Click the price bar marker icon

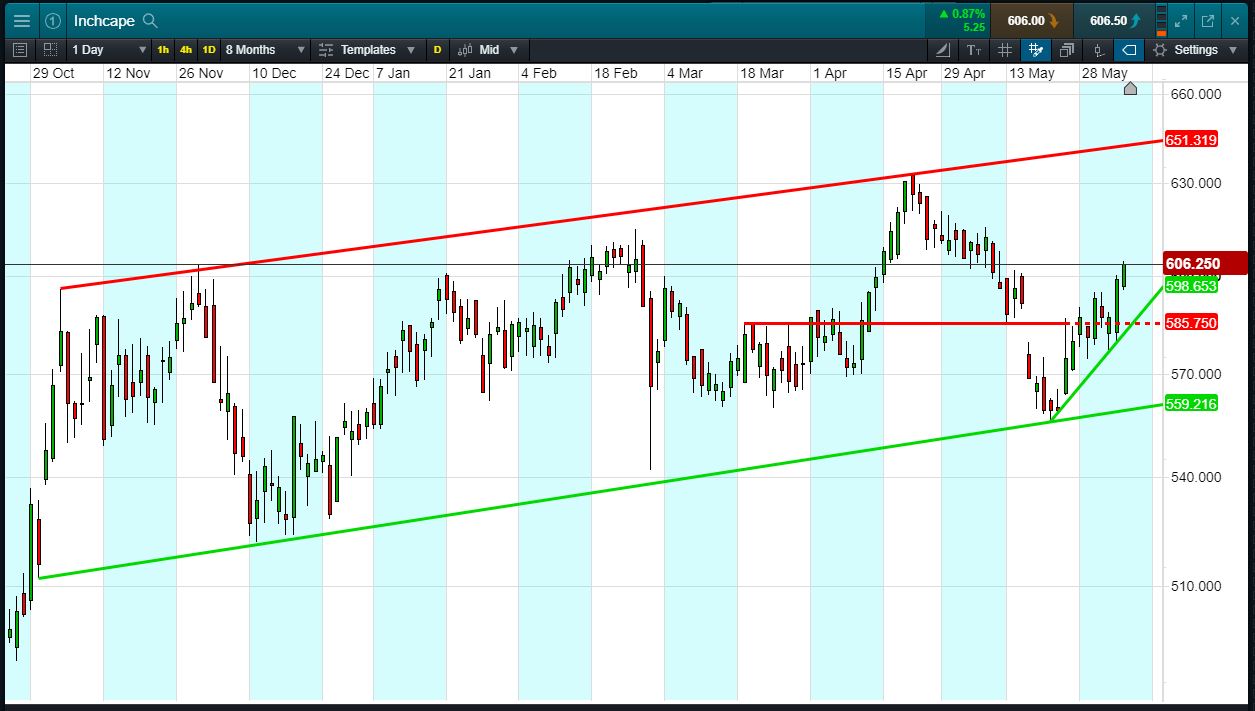tap(1098, 49)
